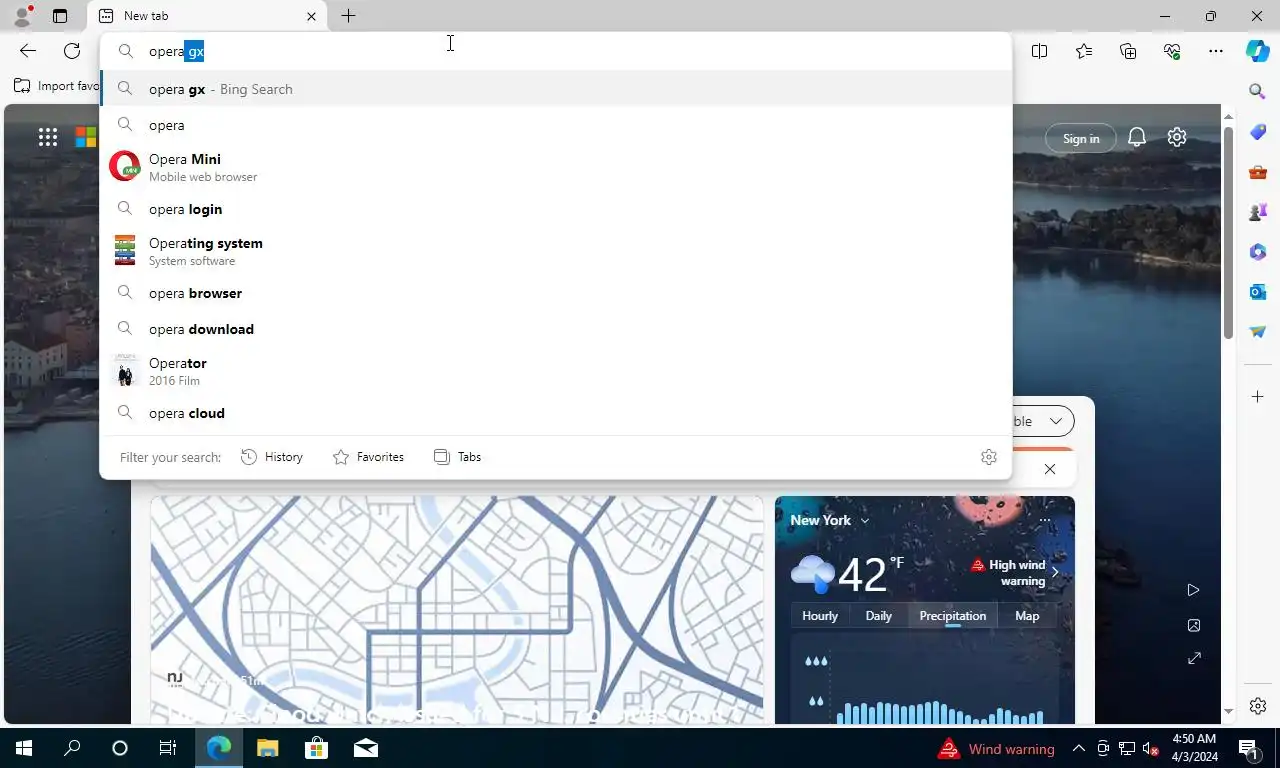Open sidebar Drop paper plane icon

1258,332
